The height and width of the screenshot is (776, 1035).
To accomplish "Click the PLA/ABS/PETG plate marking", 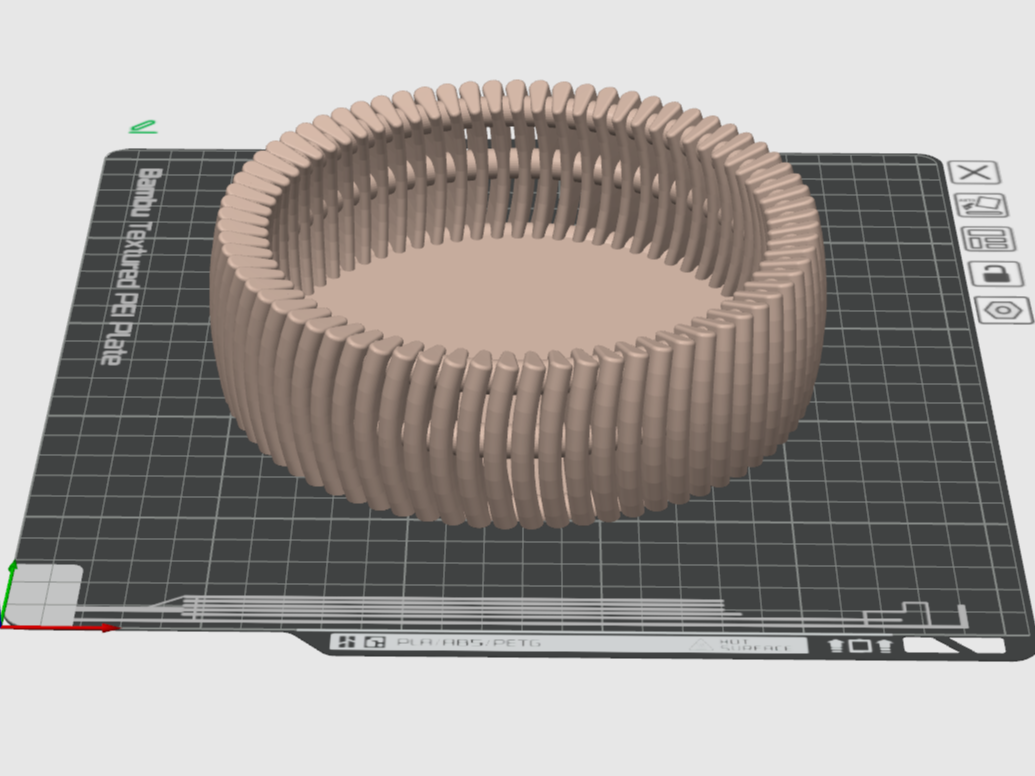I will (469, 642).
